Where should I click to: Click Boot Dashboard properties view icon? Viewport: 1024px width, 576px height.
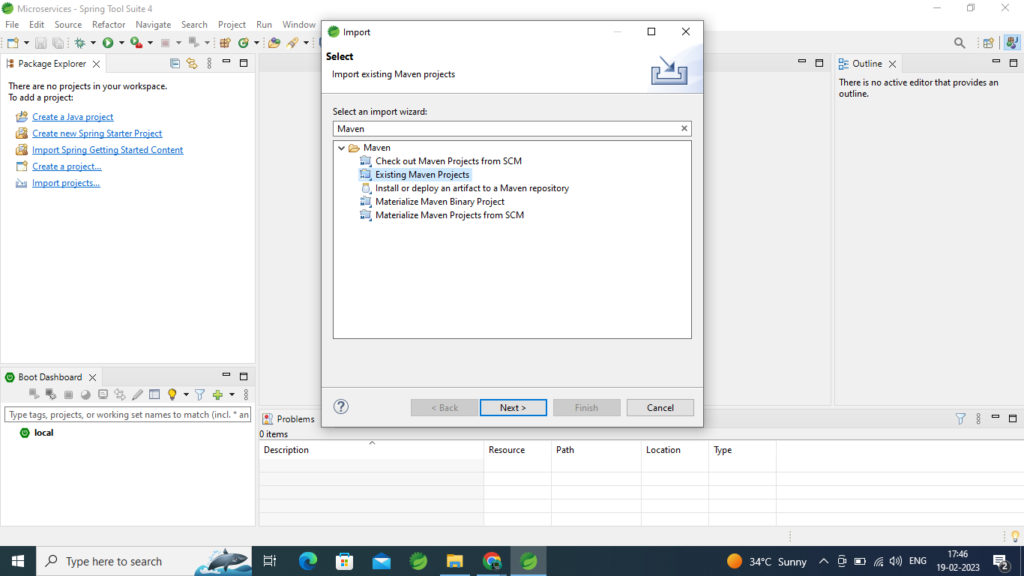click(x=154, y=394)
